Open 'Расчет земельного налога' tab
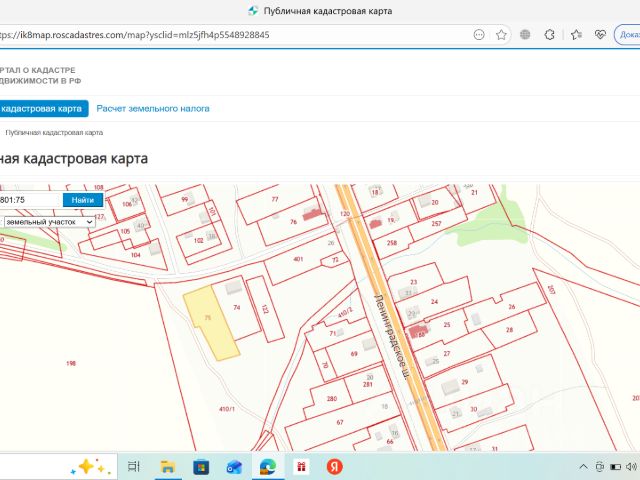This screenshot has width=640, height=480. [x=153, y=109]
